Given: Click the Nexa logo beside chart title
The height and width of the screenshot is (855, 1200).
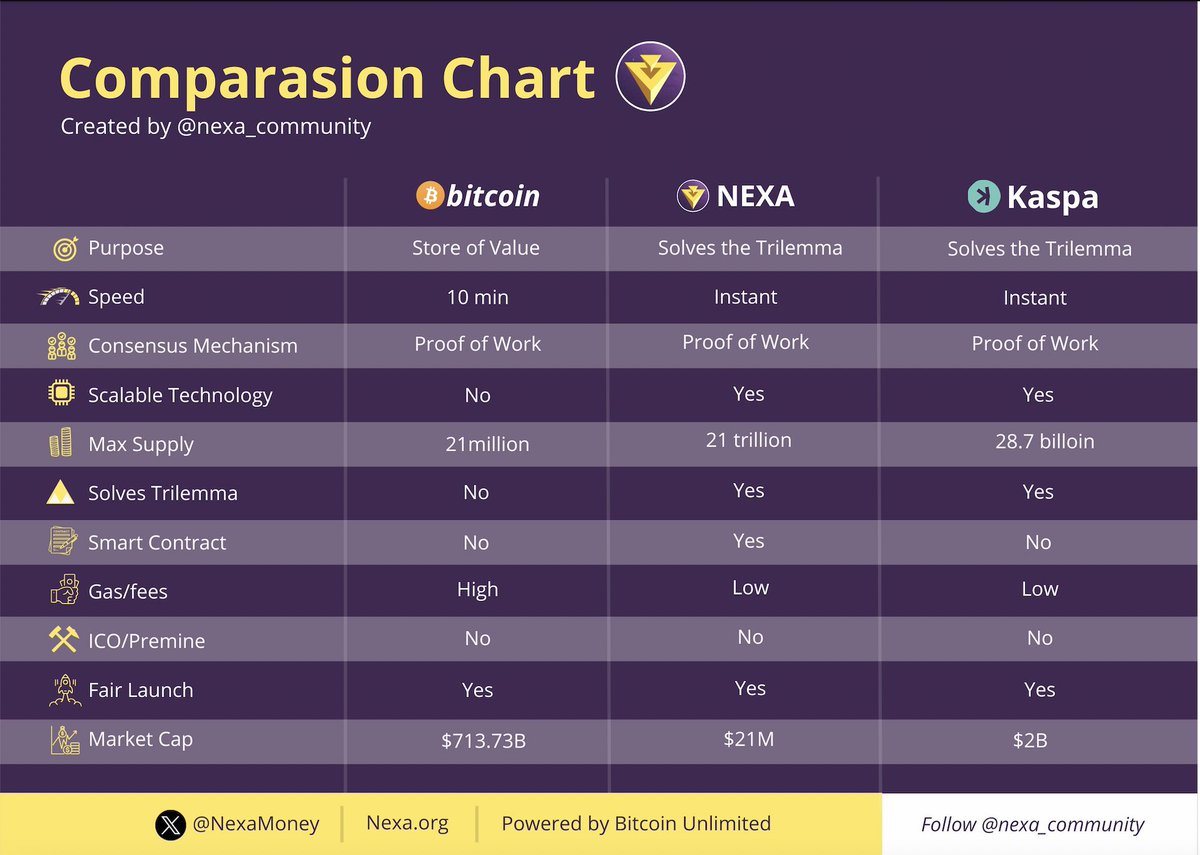Looking at the screenshot, I should [x=650, y=75].
